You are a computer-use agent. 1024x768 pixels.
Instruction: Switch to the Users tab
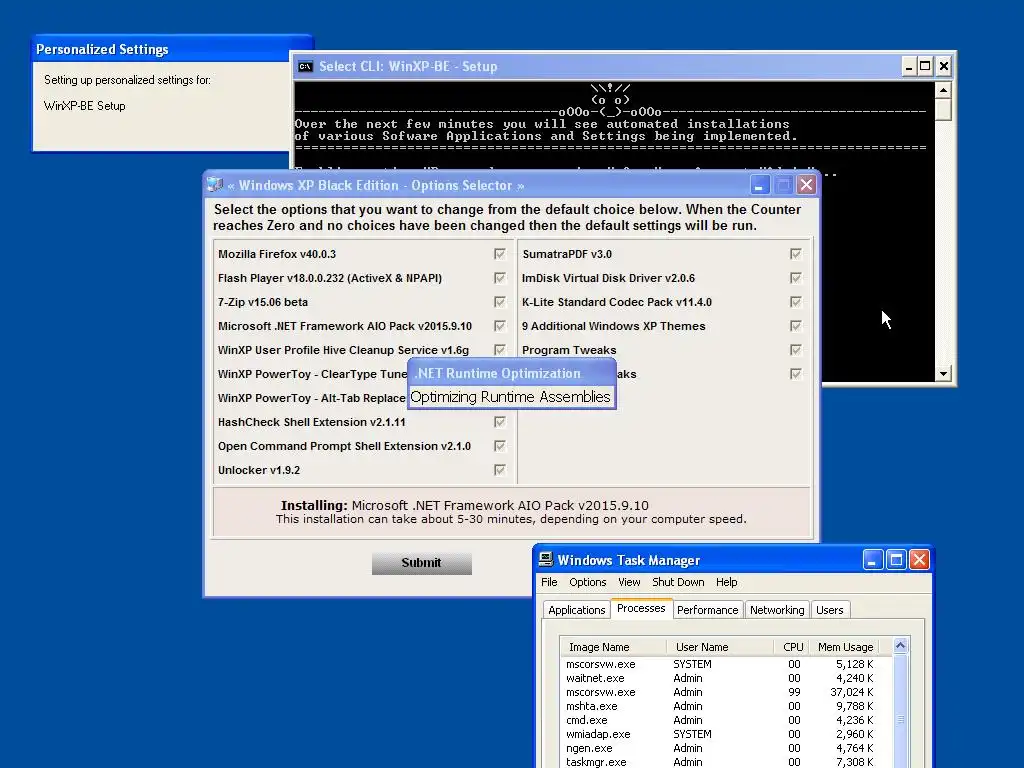pyautogui.click(x=829, y=610)
